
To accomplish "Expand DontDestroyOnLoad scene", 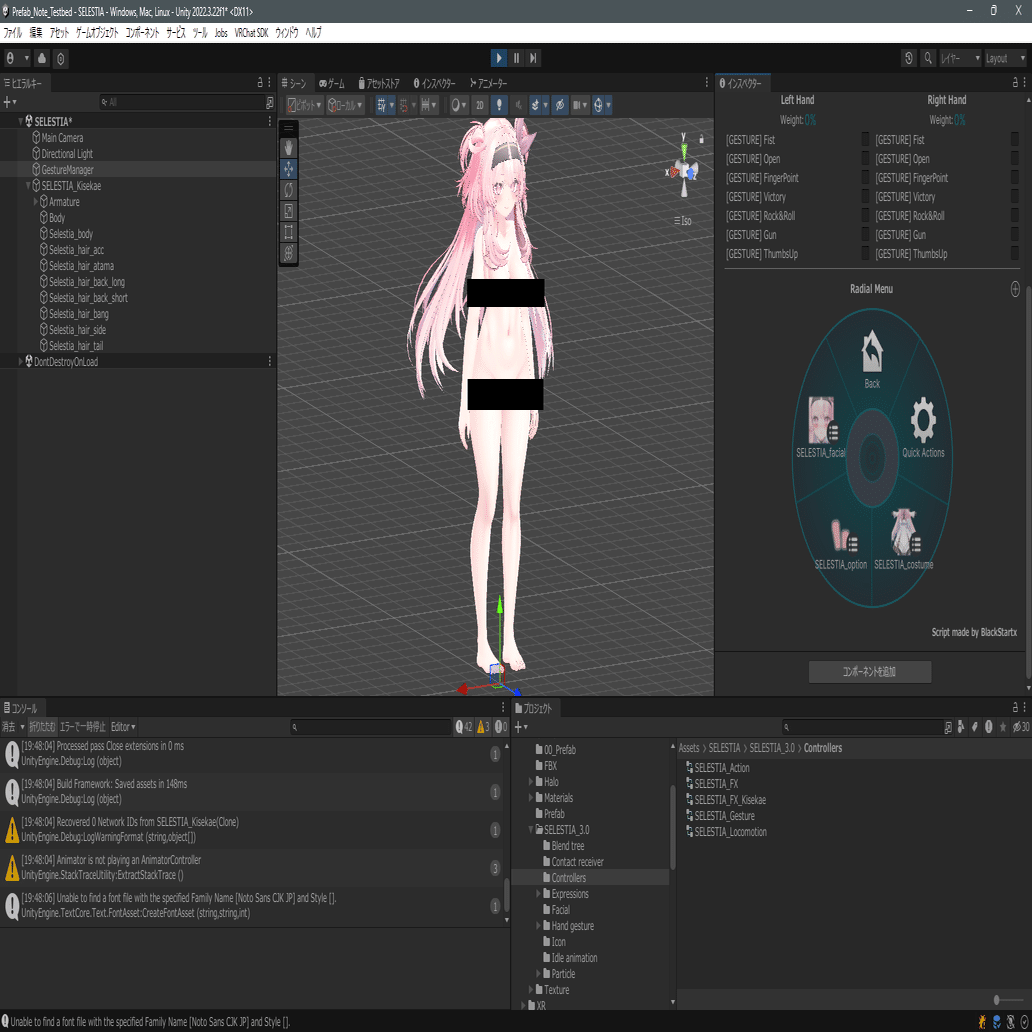I will click(x=20, y=361).
